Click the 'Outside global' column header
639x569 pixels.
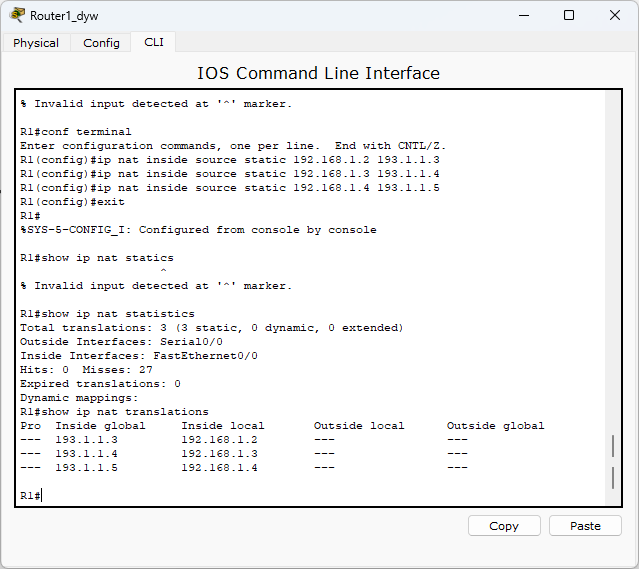point(496,426)
